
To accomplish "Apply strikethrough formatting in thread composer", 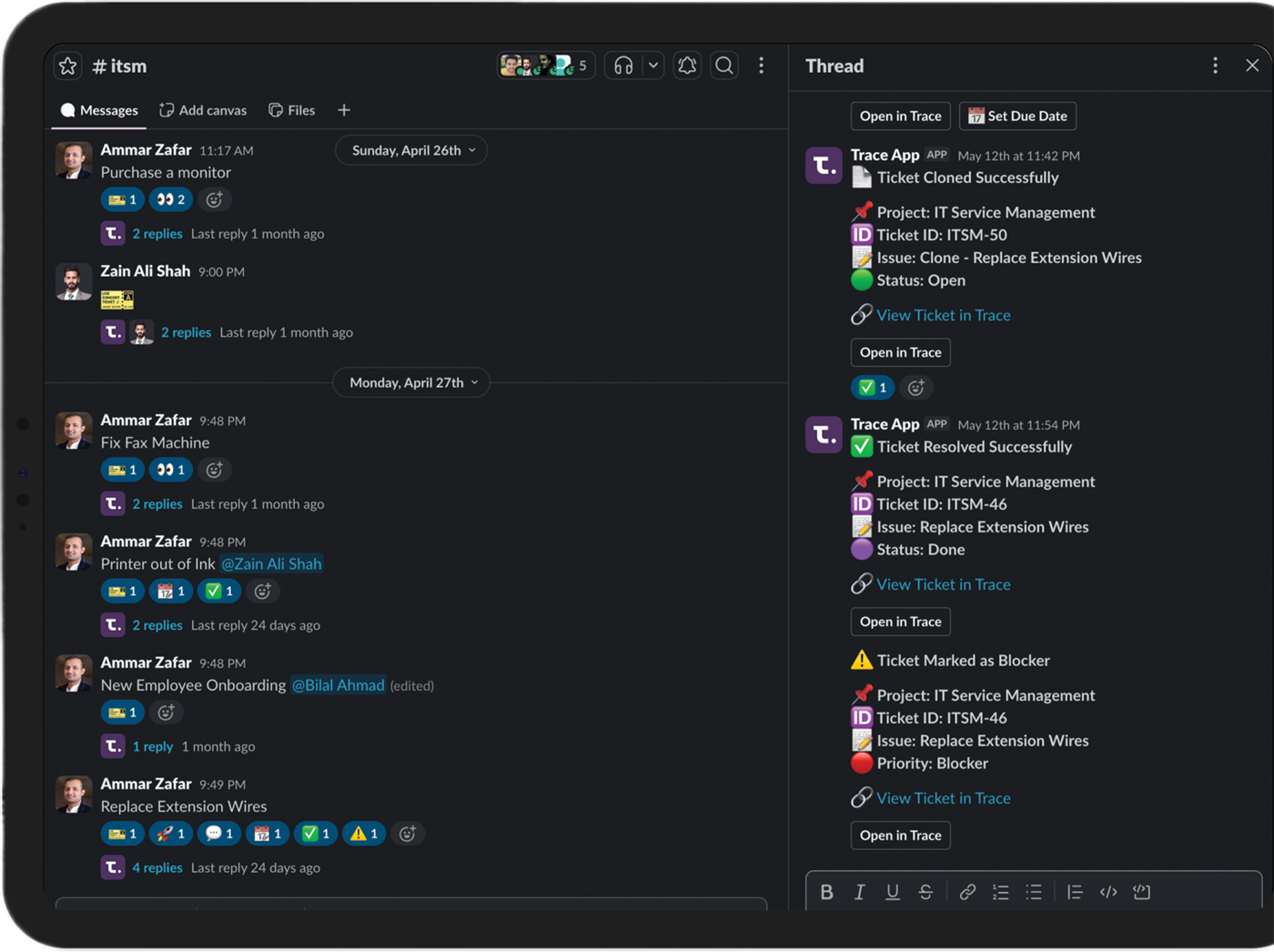I will (925, 892).
